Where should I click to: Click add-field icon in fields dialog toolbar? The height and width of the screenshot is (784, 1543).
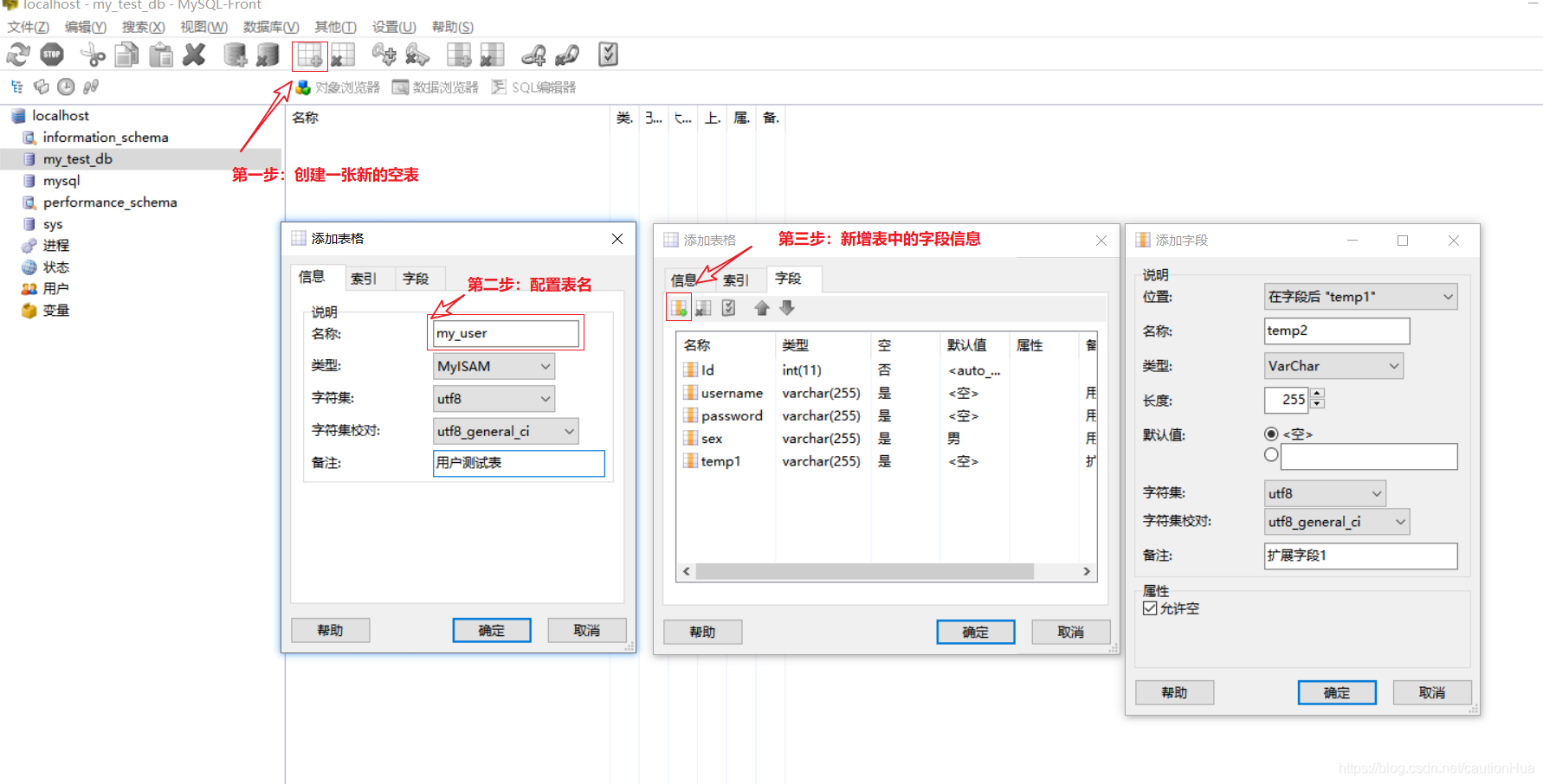(679, 308)
